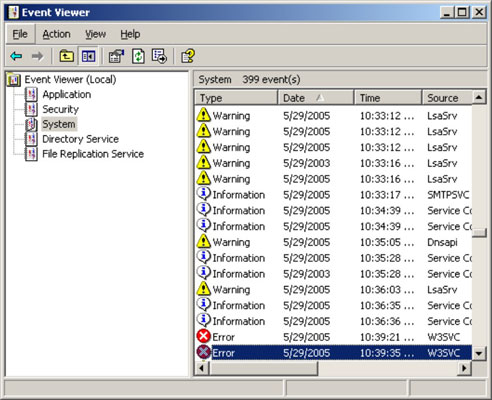Select the Application log in tree
The image size is (492, 400).
point(67,95)
